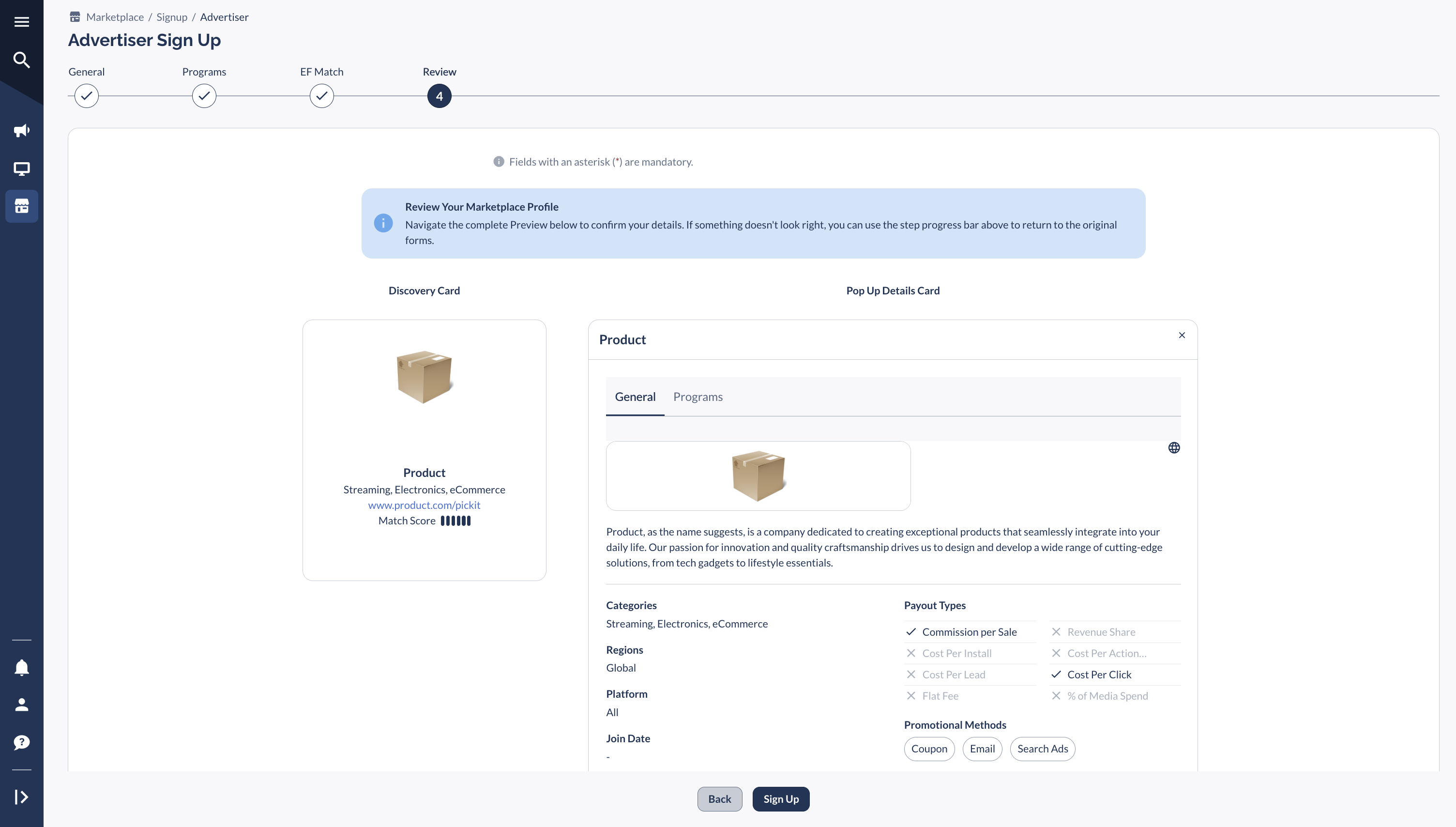The image size is (1456, 827).
Task: Expand the sidebar with the arrow icon
Action: [22, 797]
